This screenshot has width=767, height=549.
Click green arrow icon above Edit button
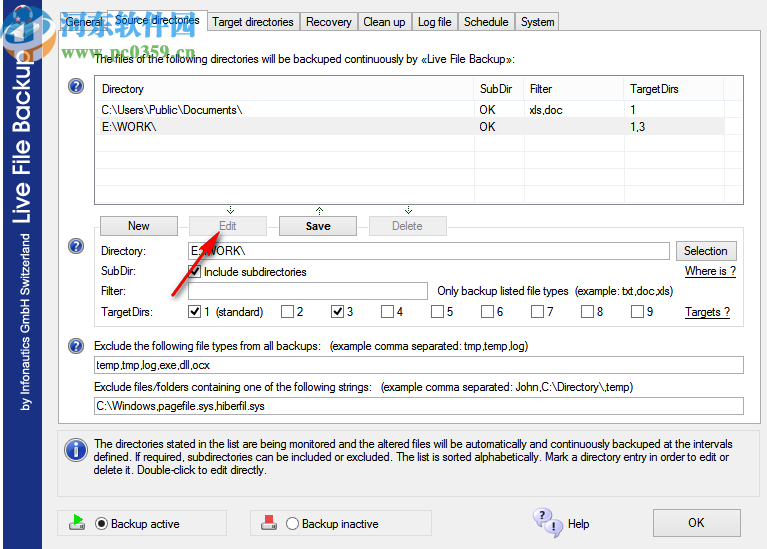point(230,210)
